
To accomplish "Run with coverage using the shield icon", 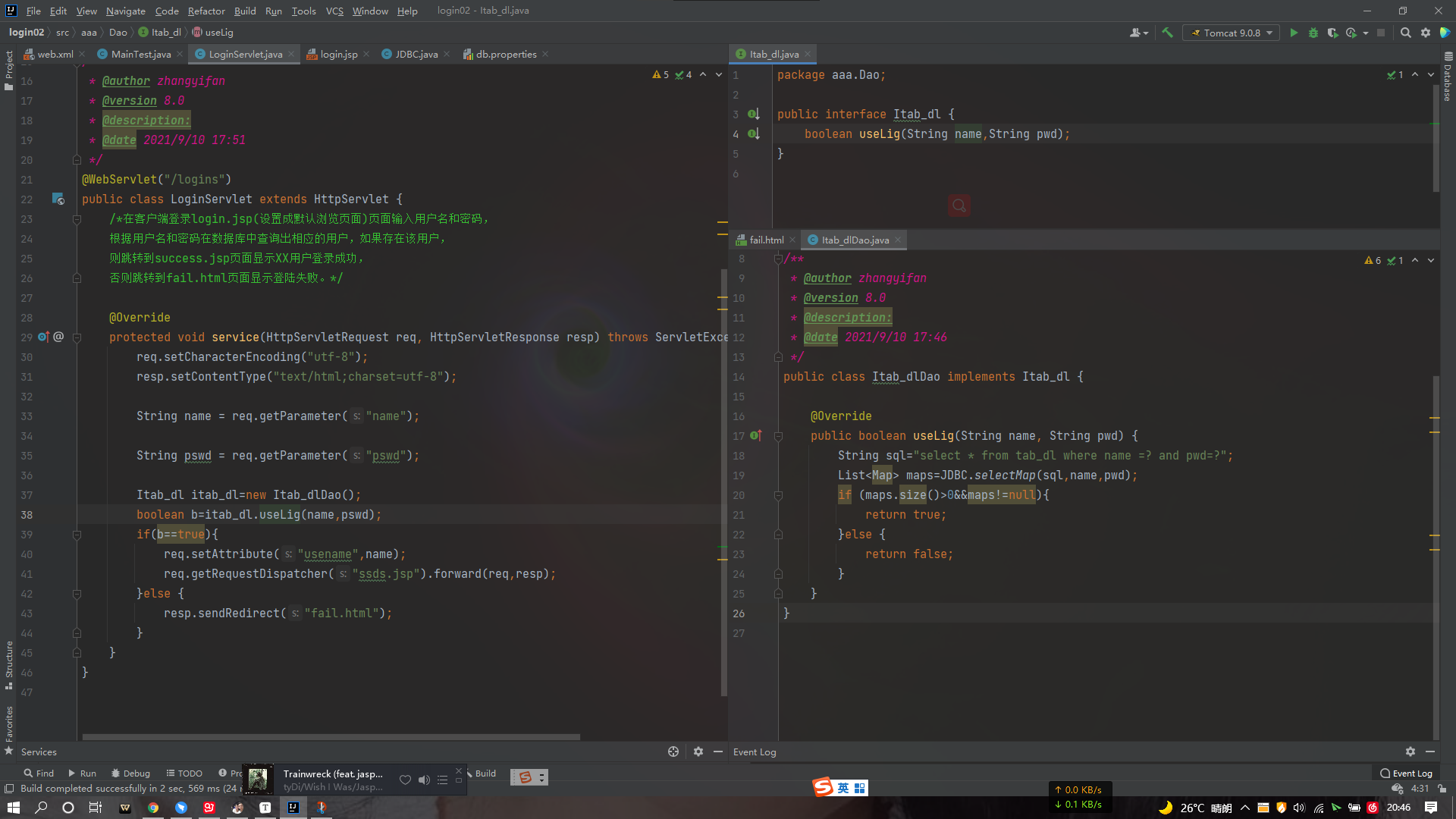I will 1332,33.
